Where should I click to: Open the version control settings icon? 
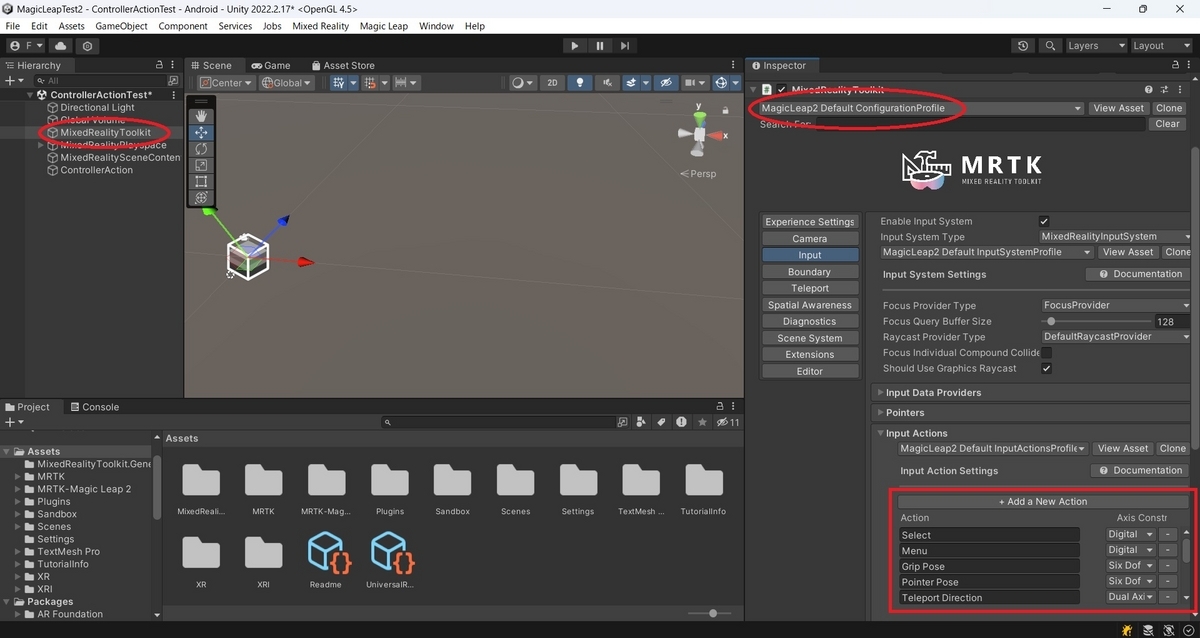(88, 46)
